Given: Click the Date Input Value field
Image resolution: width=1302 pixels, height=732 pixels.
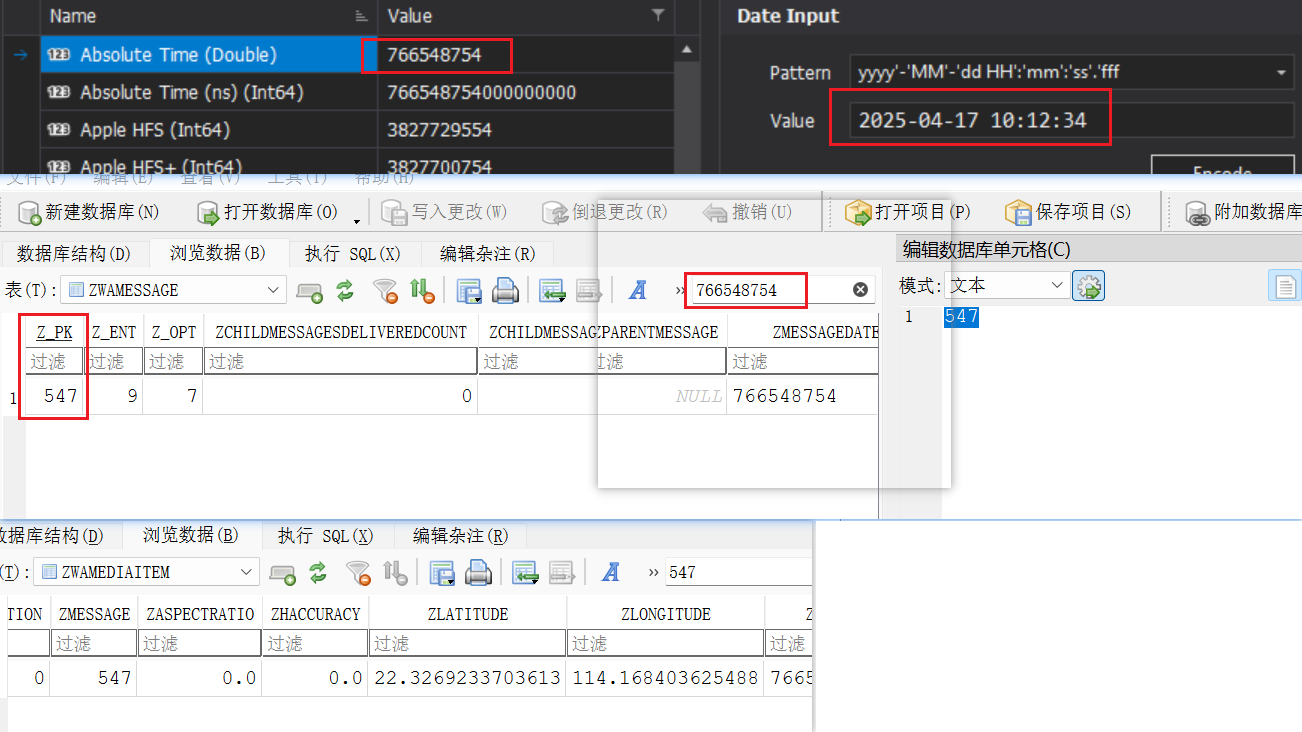Looking at the screenshot, I should click(970, 121).
